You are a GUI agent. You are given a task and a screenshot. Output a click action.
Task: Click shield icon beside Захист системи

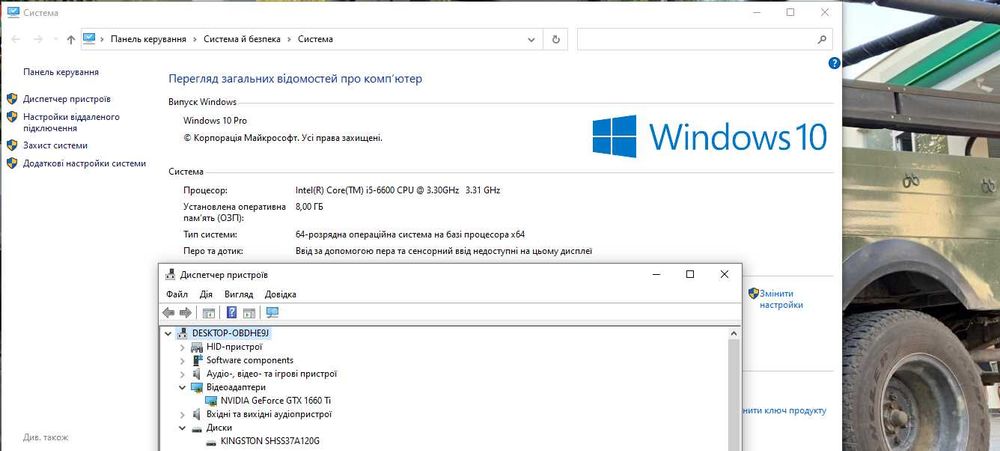coord(12,145)
